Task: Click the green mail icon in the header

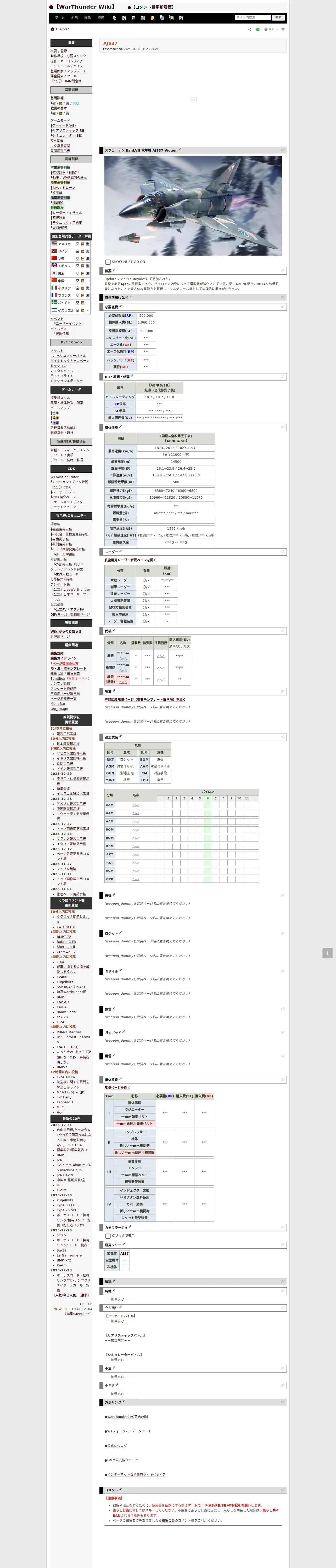Action: click(x=258, y=29)
